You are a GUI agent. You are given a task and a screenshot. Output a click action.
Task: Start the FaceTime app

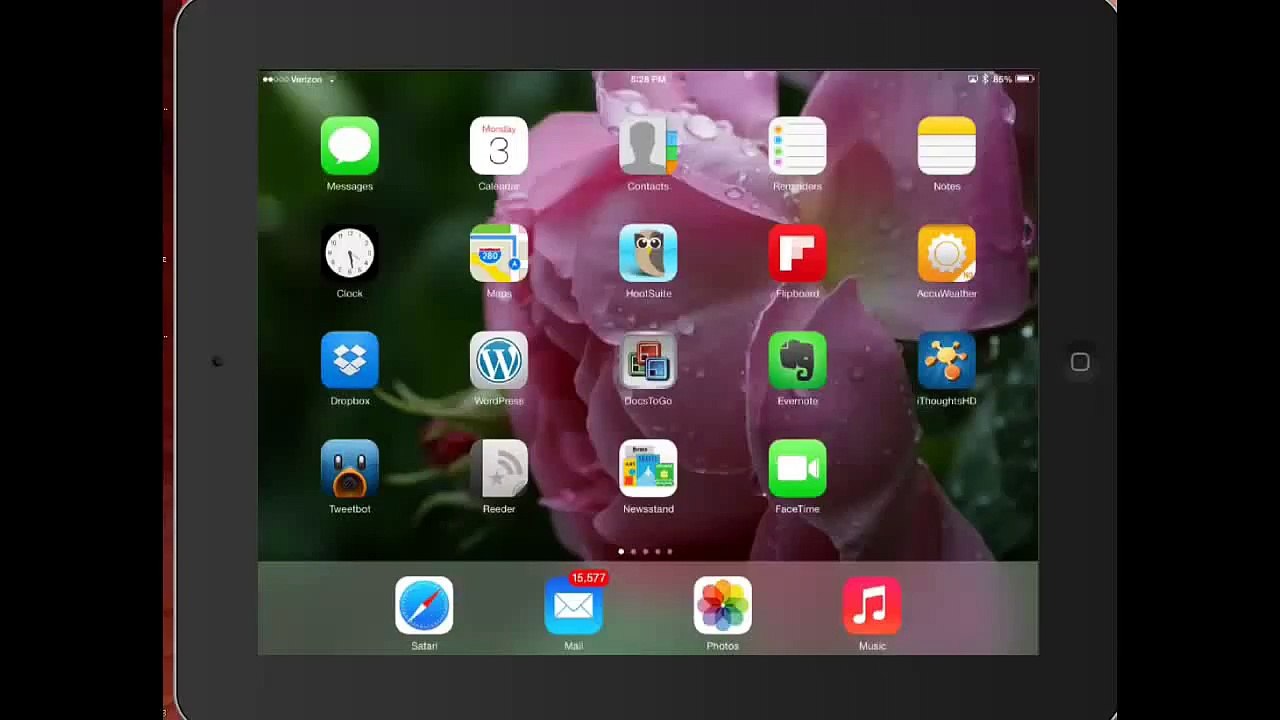pos(797,469)
